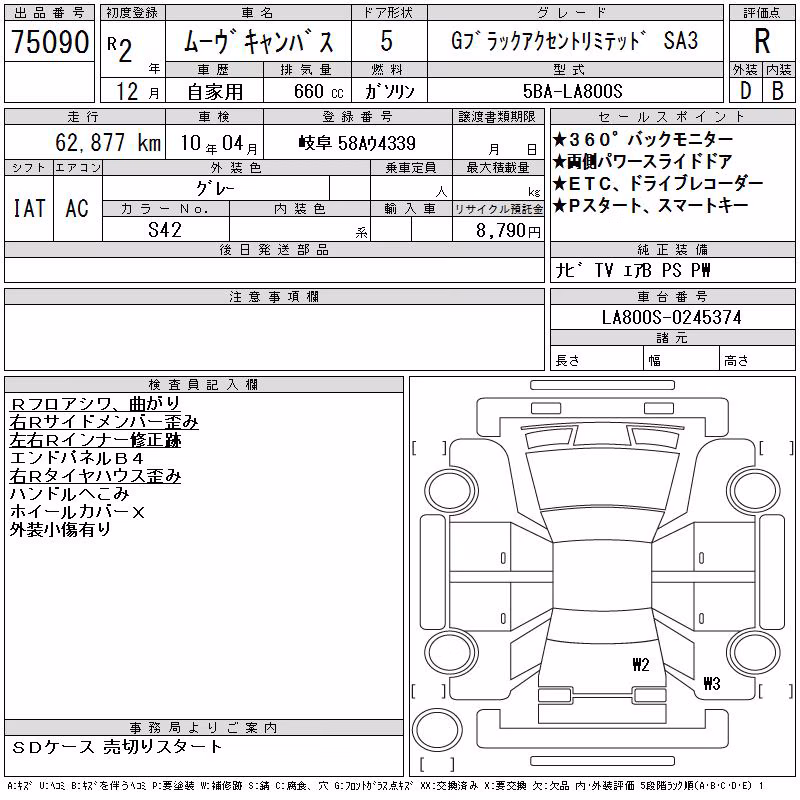
Task: Click sales point Pスタート、スマートキー
Action: tap(651, 206)
